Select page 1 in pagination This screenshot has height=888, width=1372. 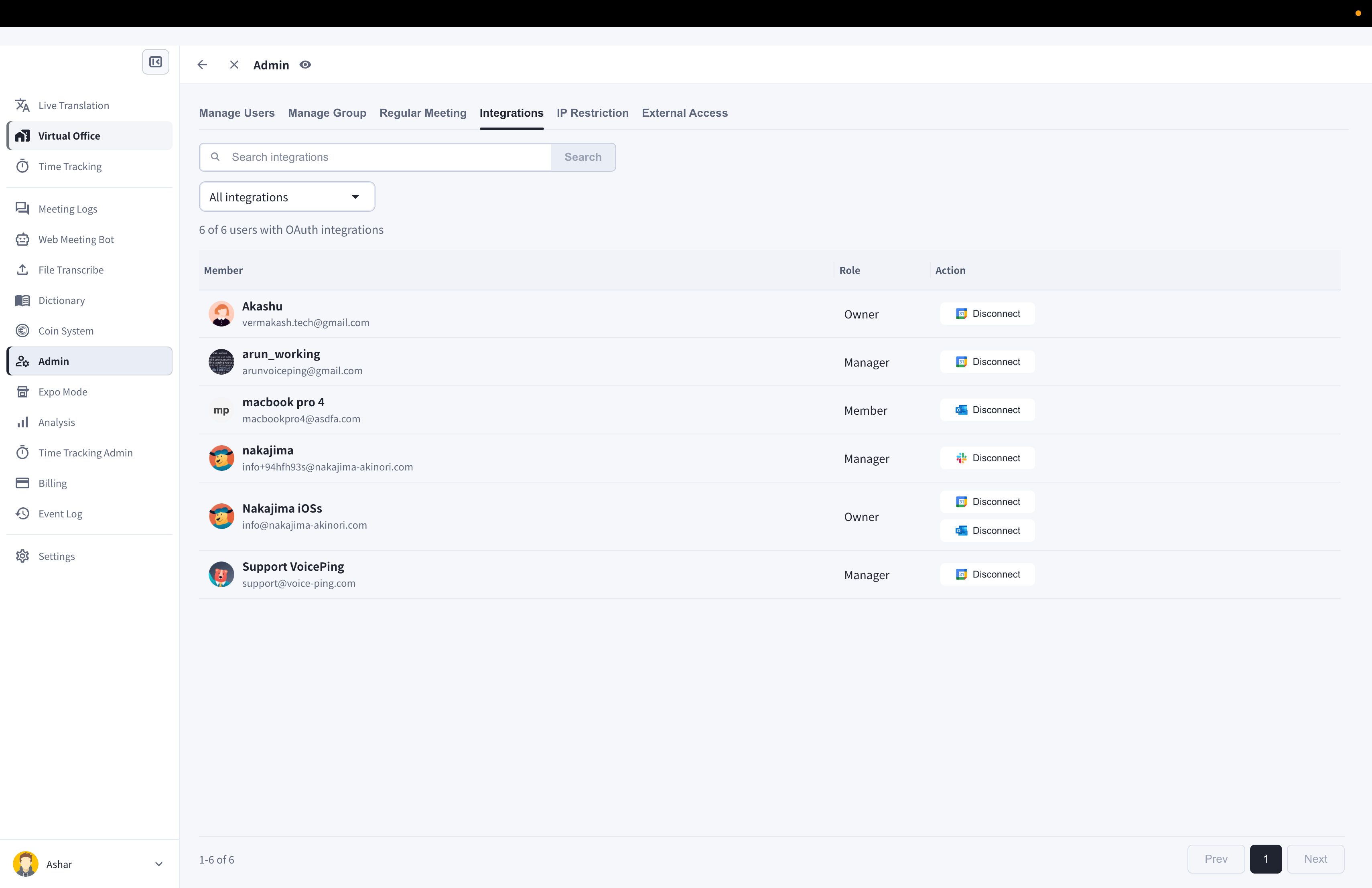(1266, 859)
